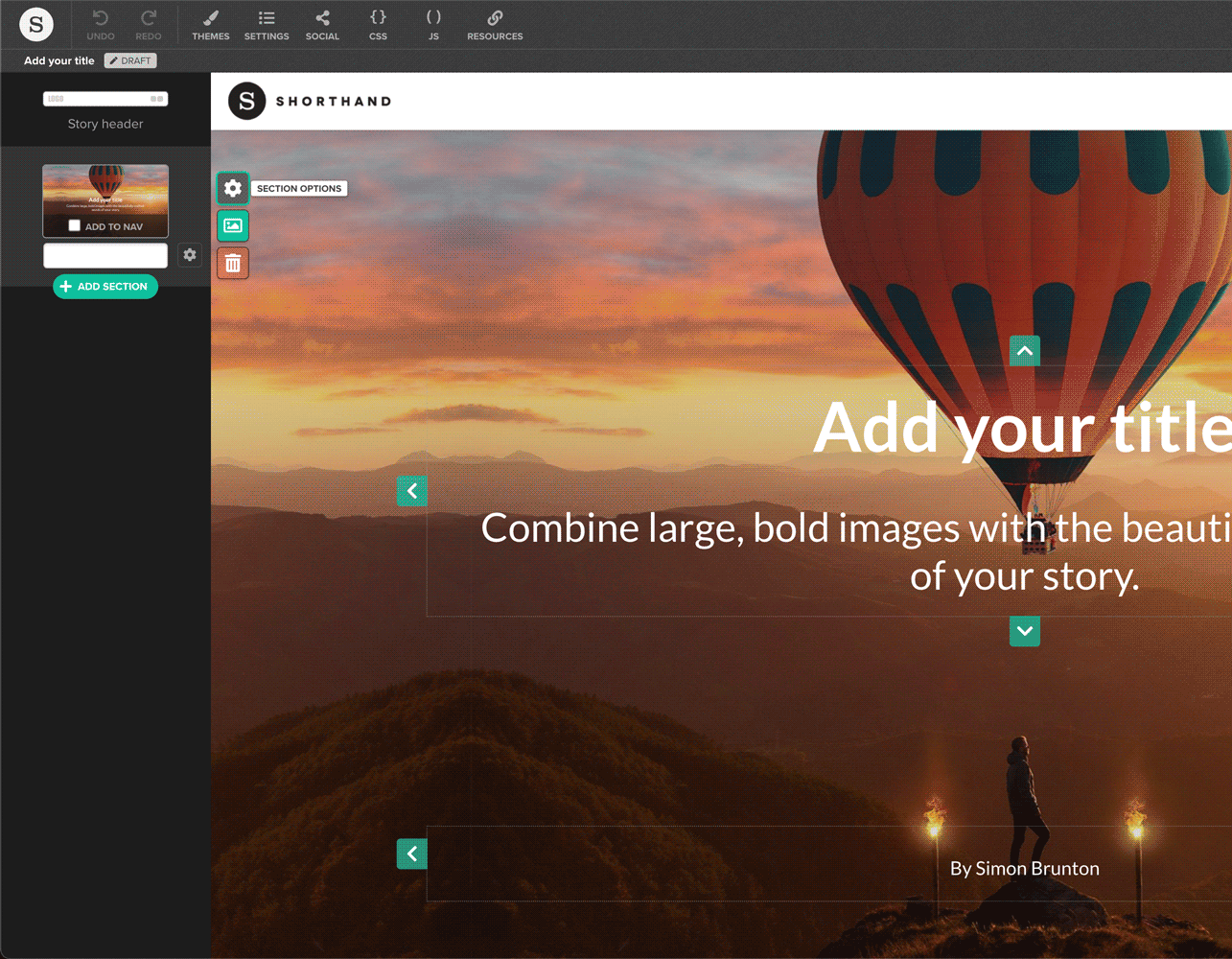Move title block up with chevron

[1025, 351]
